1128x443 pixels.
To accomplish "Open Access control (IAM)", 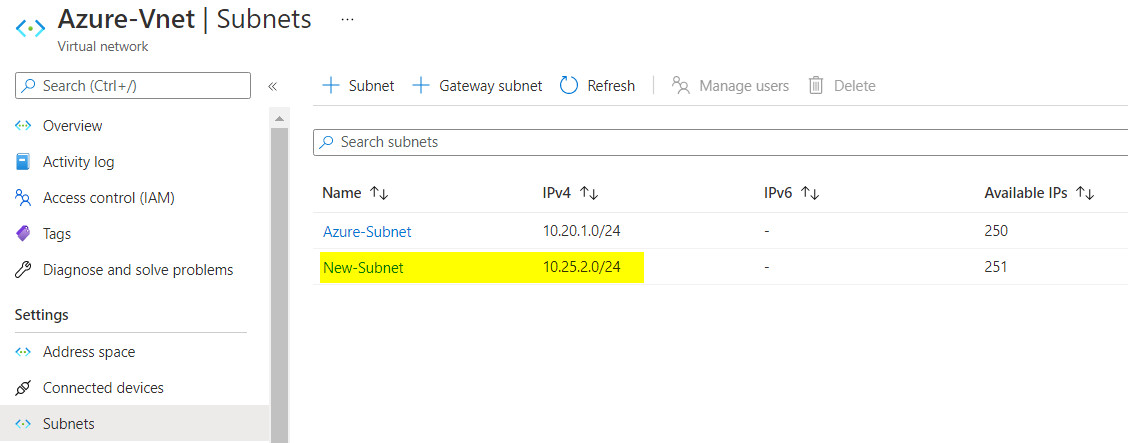I will [x=109, y=198].
